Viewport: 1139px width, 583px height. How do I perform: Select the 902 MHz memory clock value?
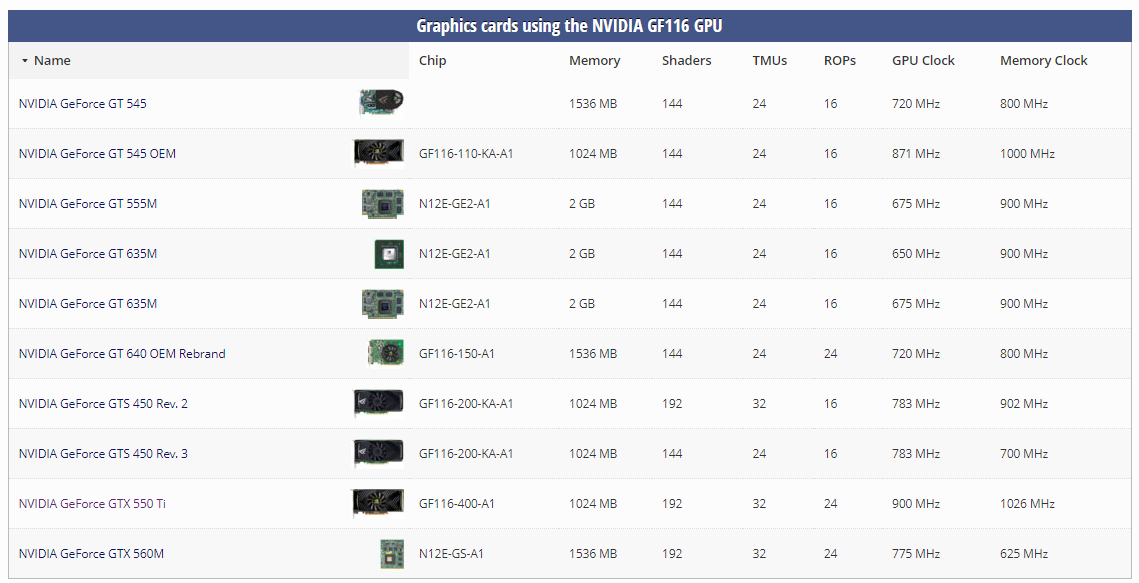(x=1024, y=404)
